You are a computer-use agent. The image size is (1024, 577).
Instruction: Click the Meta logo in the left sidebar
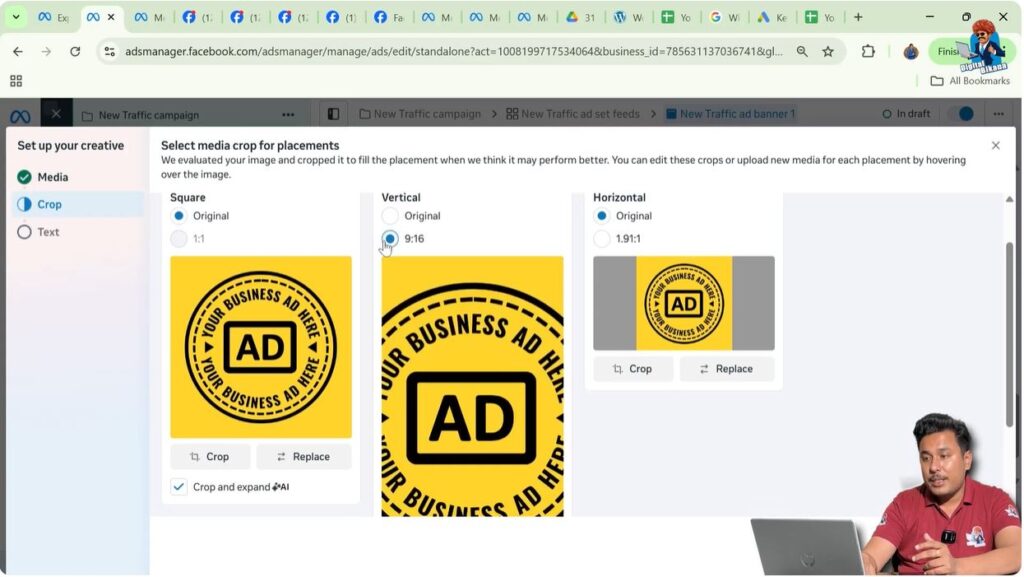(18, 115)
